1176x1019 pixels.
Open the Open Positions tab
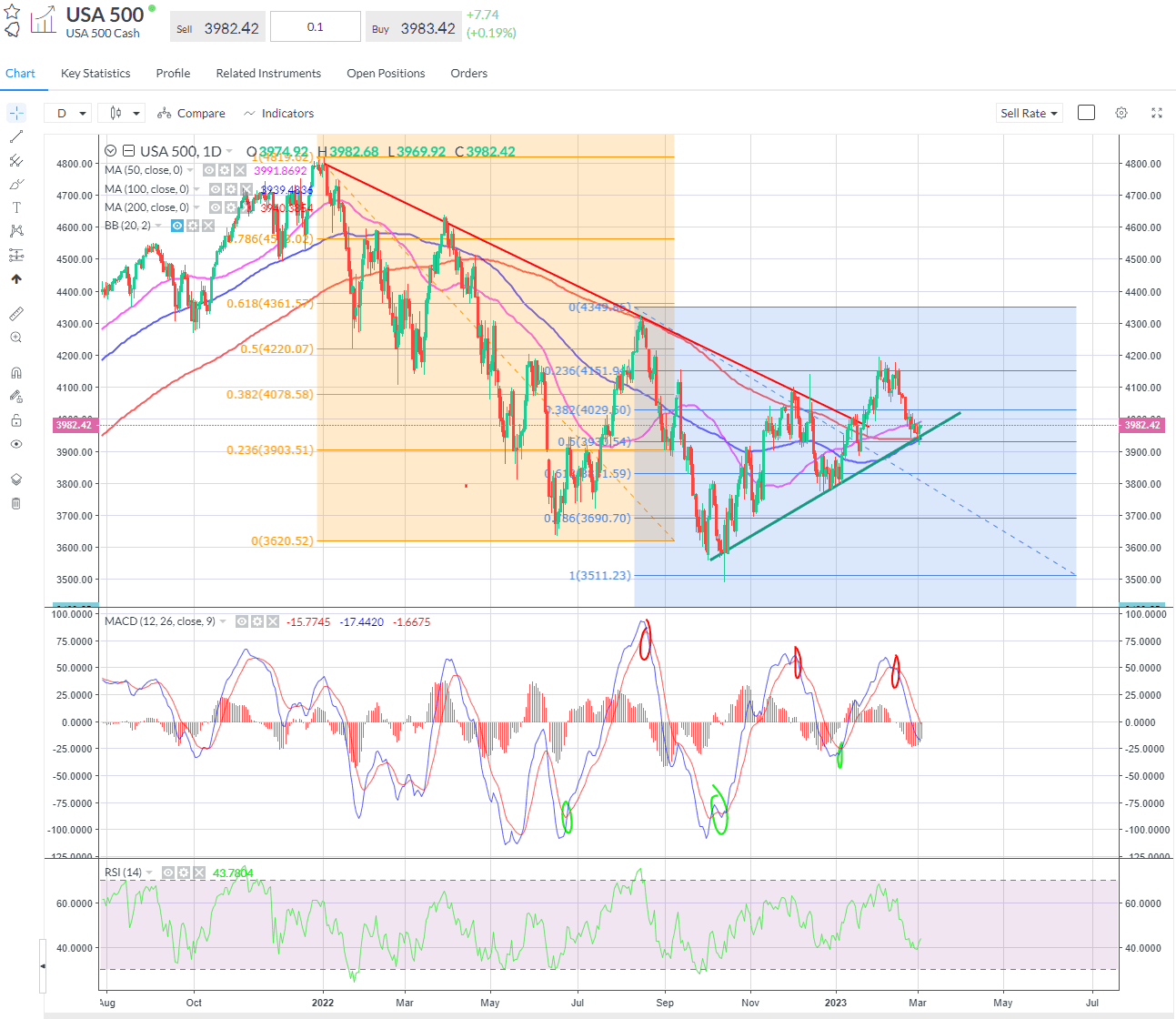pyautogui.click(x=386, y=73)
